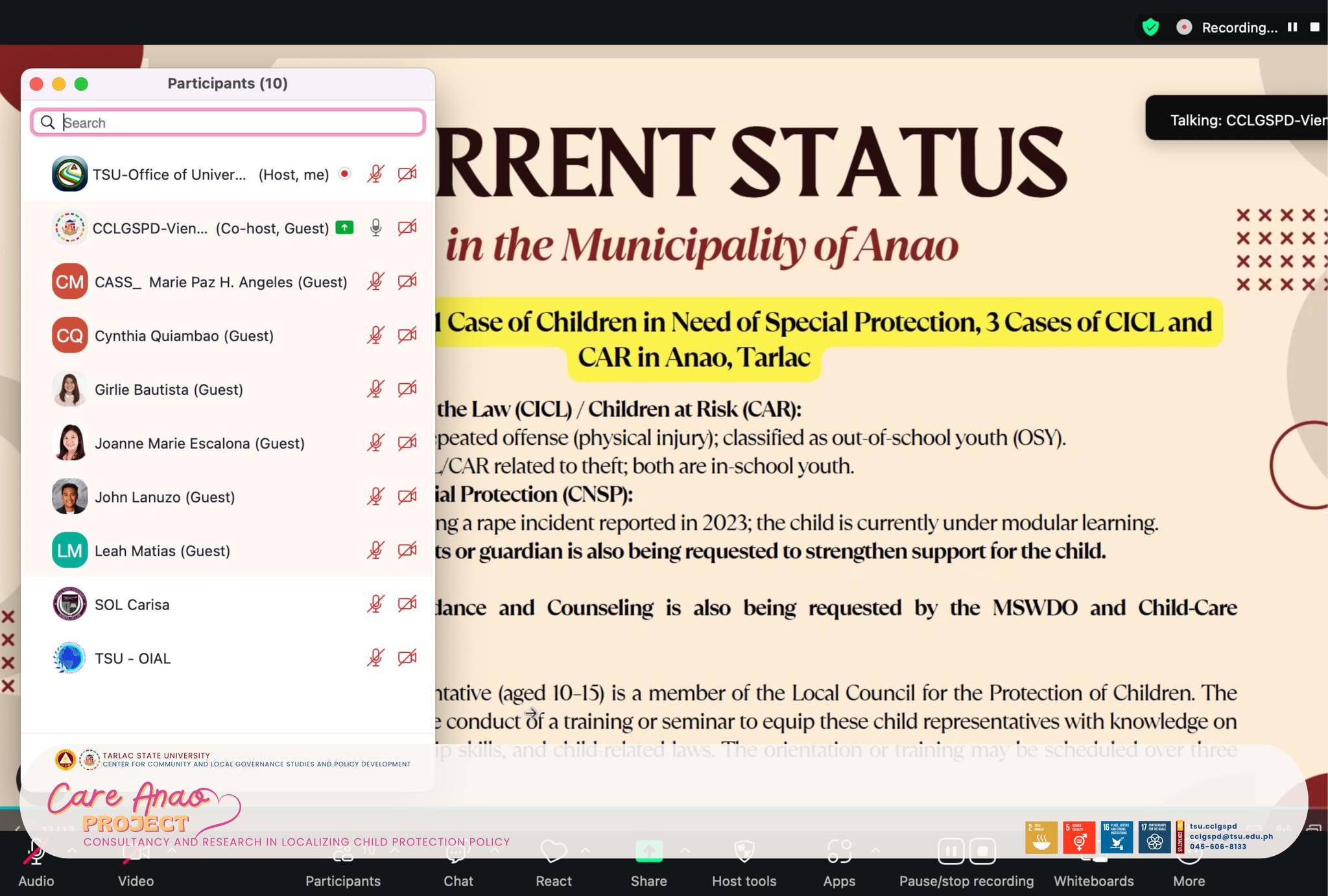Mute CCLGSPD-Vien co-host microphone
The image size is (1328, 896).
pyautogui.click(x=375, y=228)
